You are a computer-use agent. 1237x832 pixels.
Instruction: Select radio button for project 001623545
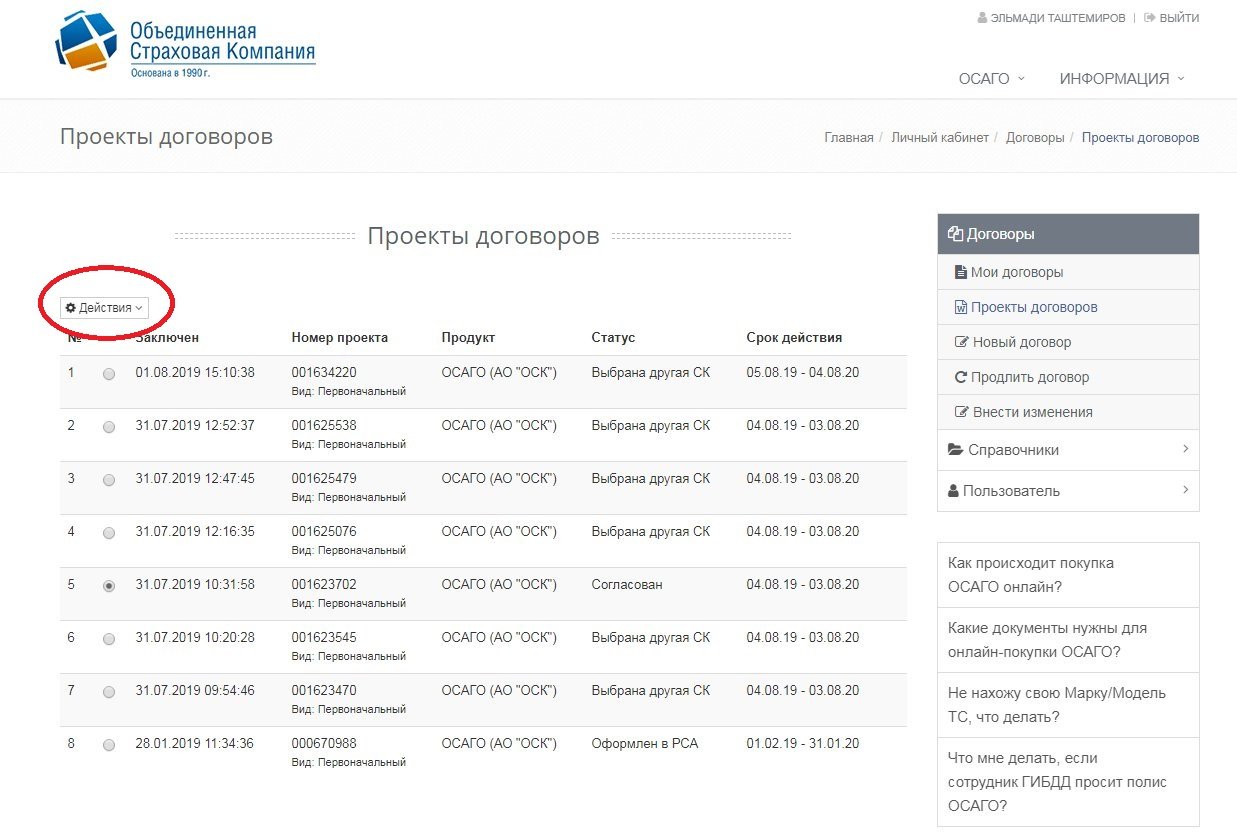109,639
